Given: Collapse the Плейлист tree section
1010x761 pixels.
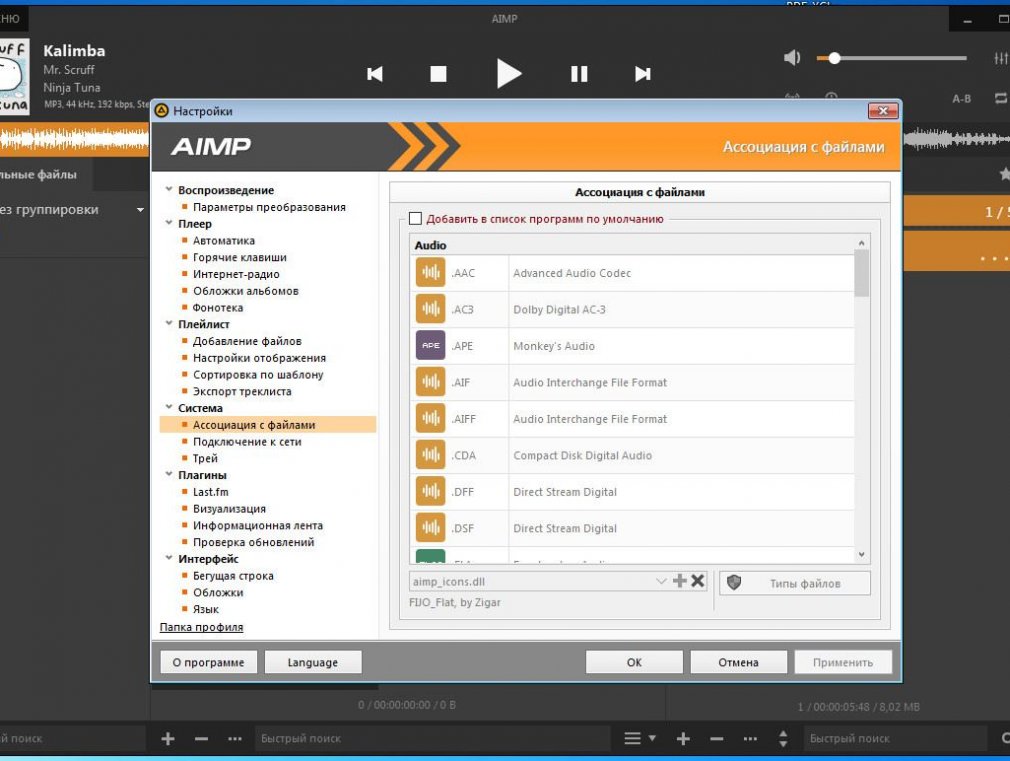Looking at the screenshot, I should 169,323.
